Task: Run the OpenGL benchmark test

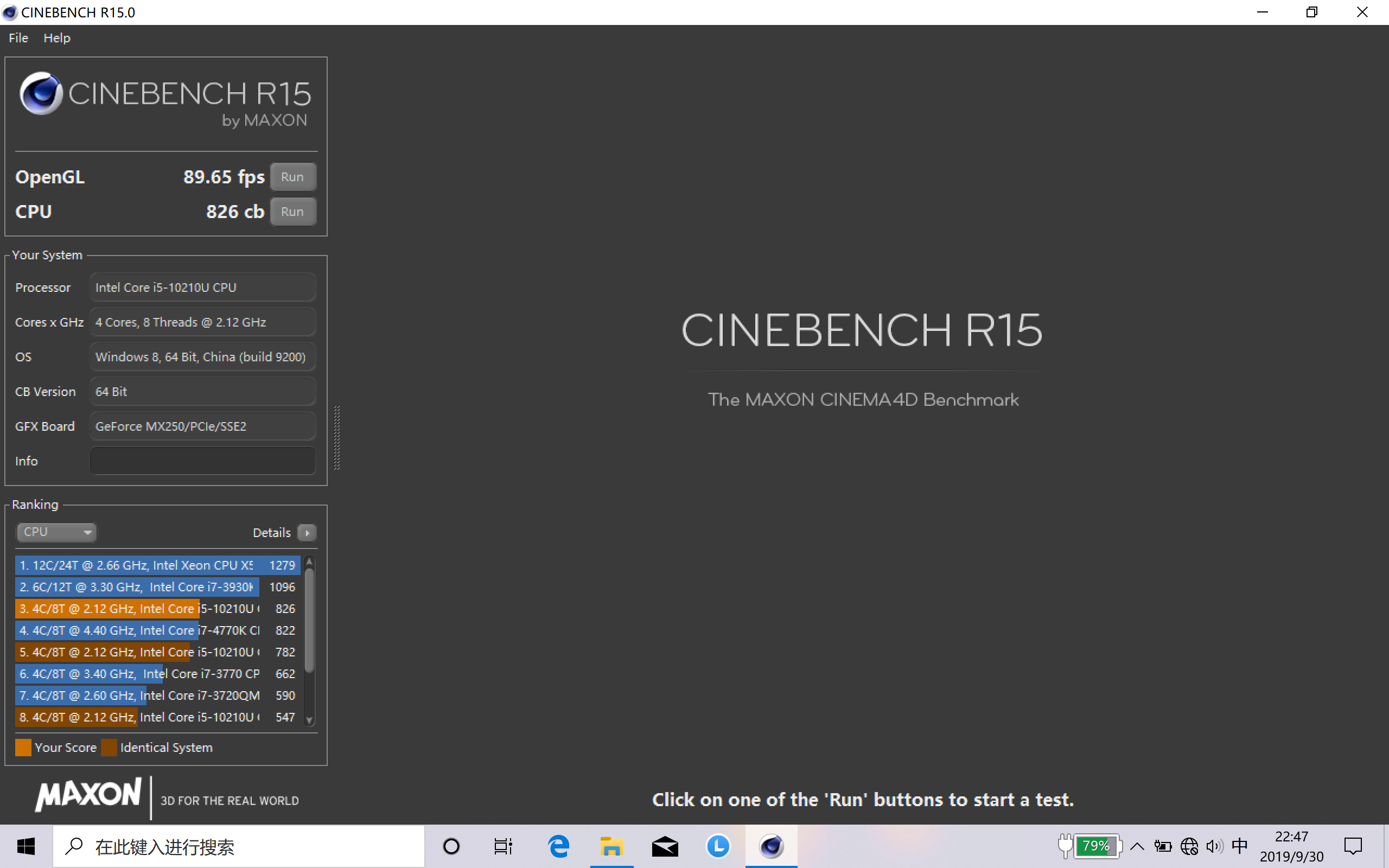Action: click(293, 177)
